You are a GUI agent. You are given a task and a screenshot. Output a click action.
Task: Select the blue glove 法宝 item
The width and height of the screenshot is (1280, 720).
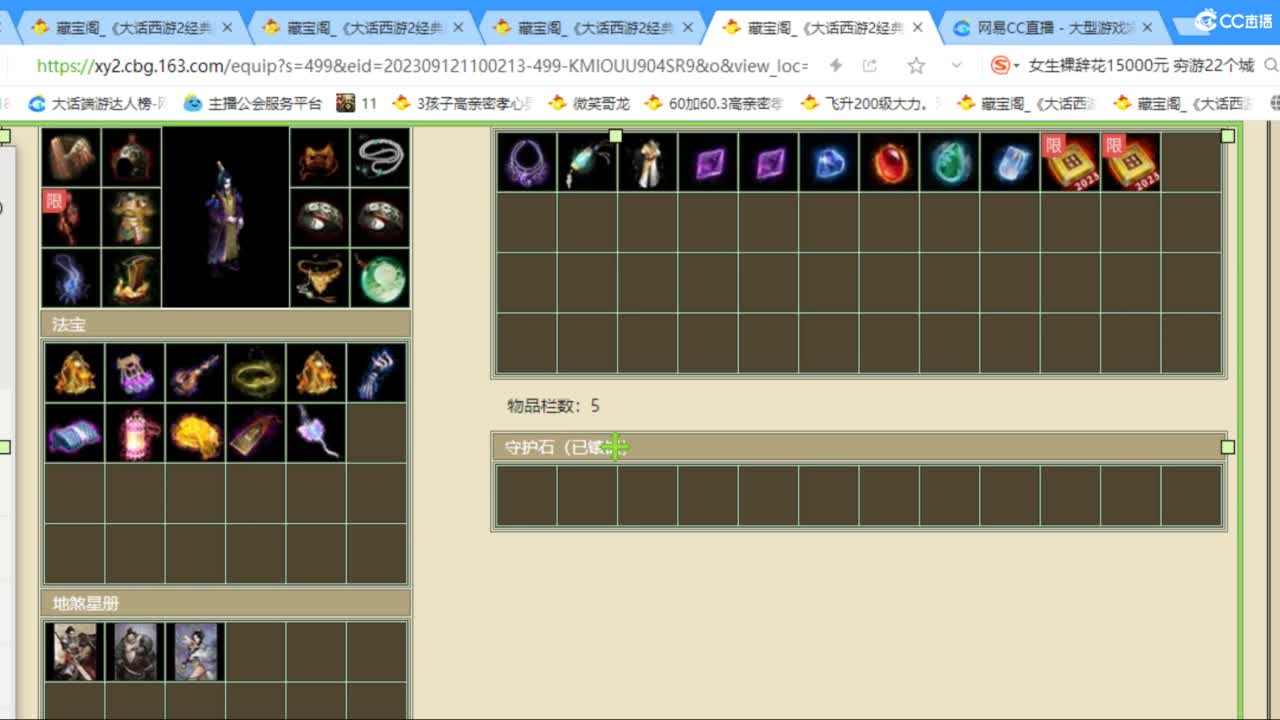coord(376,373)
